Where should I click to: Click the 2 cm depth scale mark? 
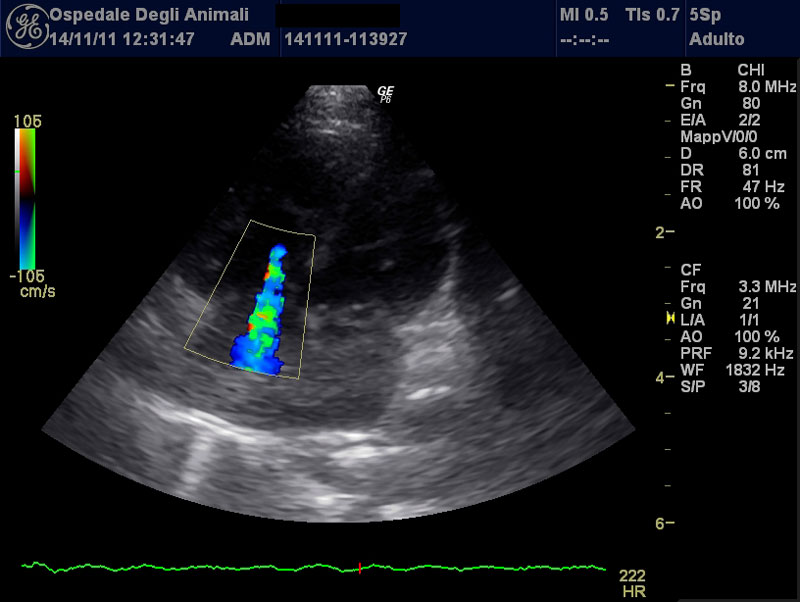coord(665,232)
